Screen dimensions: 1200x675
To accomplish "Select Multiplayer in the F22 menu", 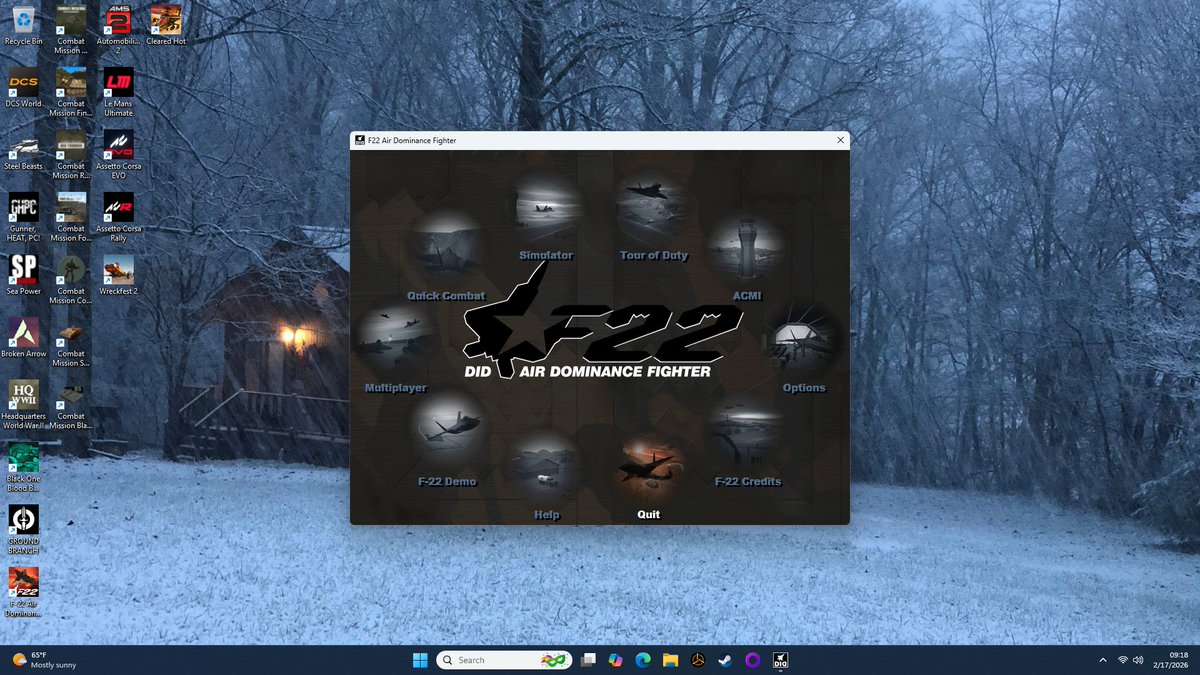I will click(396, 348).
